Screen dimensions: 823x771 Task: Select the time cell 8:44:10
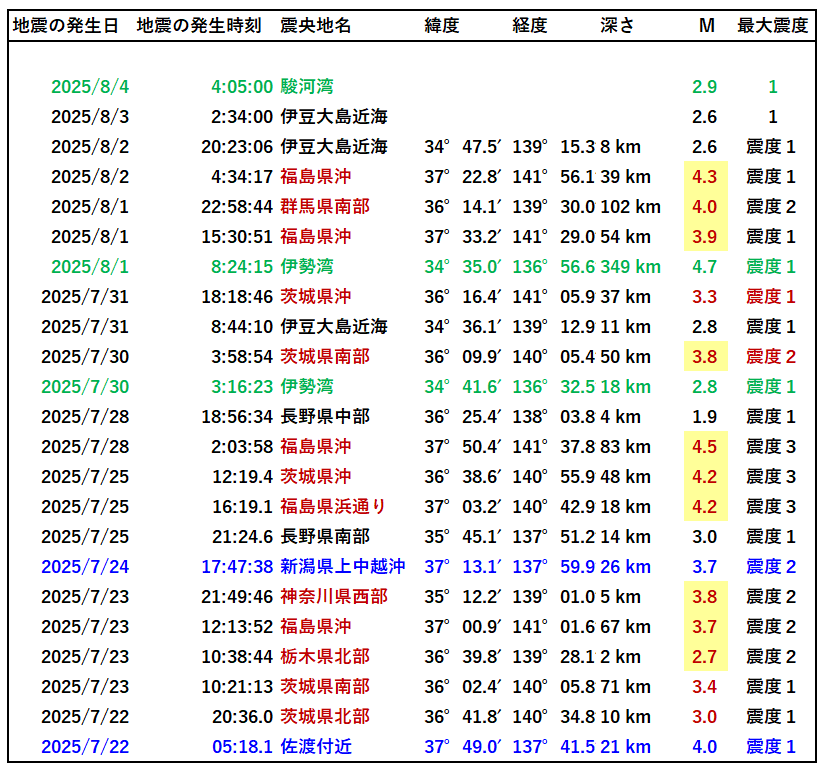tap(242, 326)
